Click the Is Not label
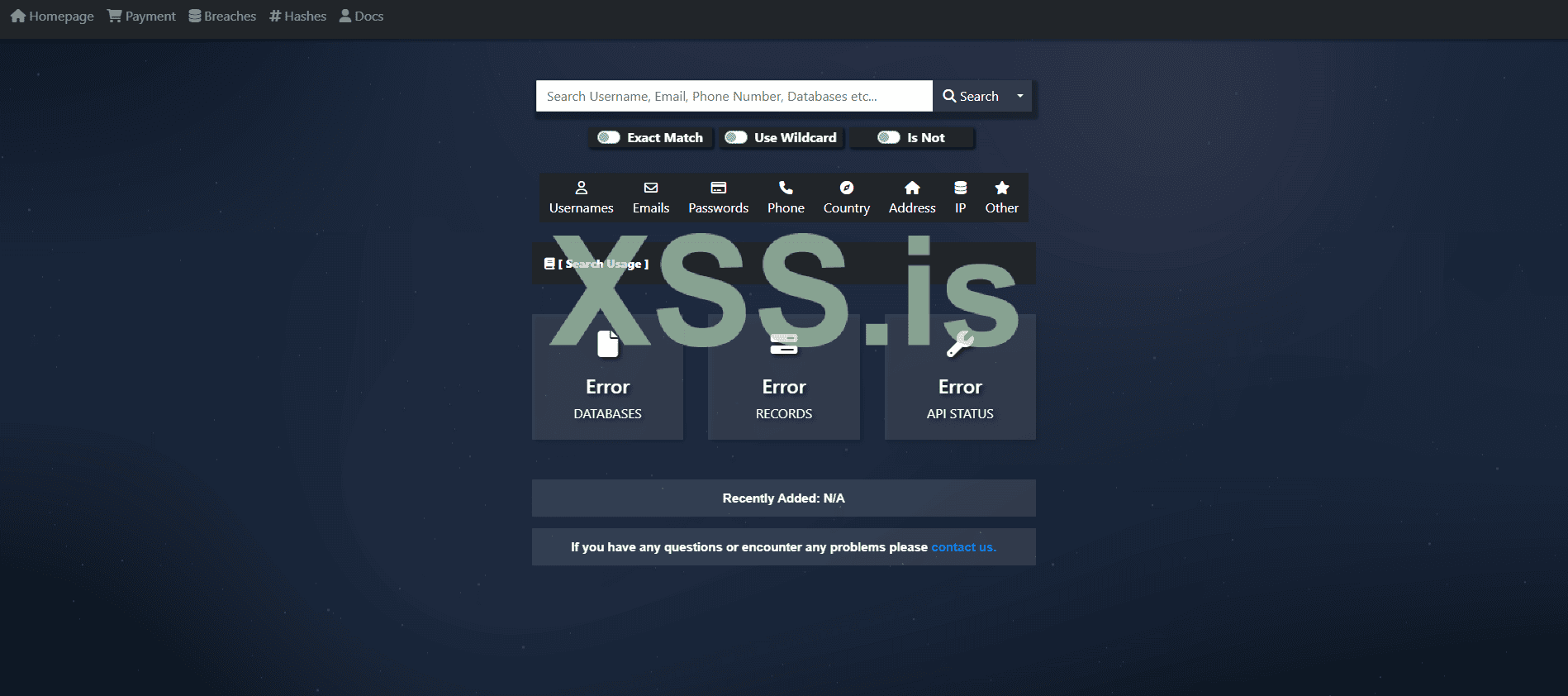 [926, 137]
